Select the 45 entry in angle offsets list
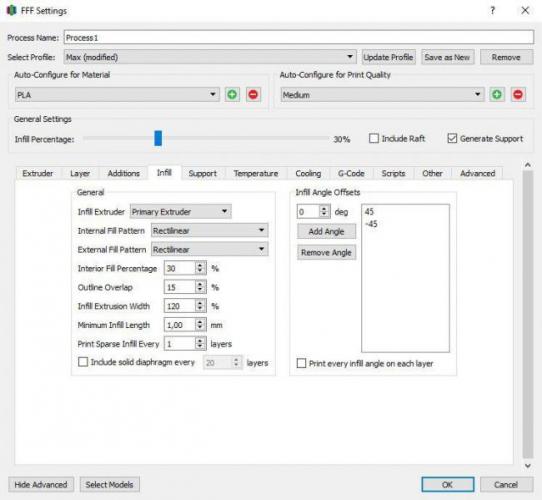Screen dimensions: 542x500 (x=369, y=212)
